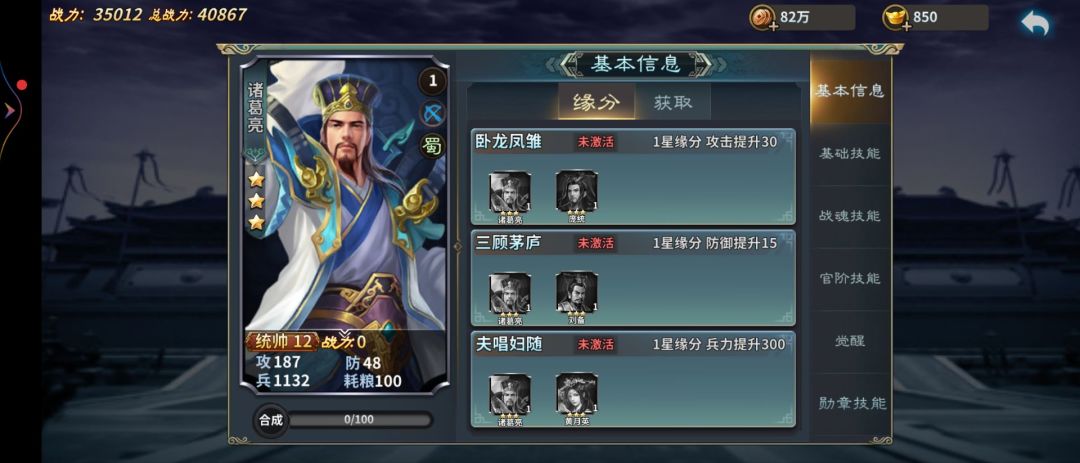Click the 0/100 synthesis progress bar
Image resolution: width=1080 pixels, height=463 pixels.
pos(359,420)
